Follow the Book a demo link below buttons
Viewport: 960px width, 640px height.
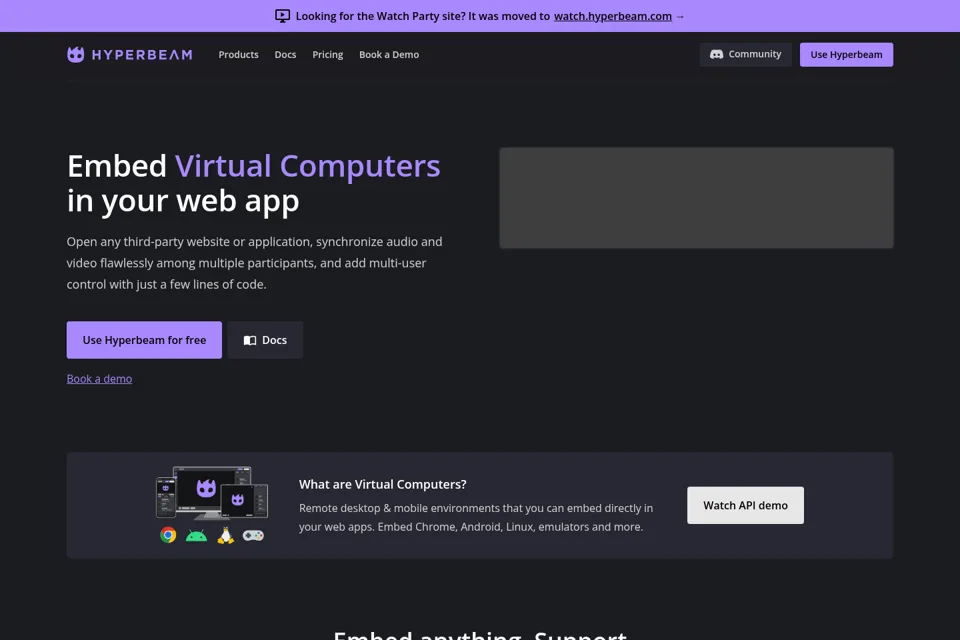pos(99,378)
